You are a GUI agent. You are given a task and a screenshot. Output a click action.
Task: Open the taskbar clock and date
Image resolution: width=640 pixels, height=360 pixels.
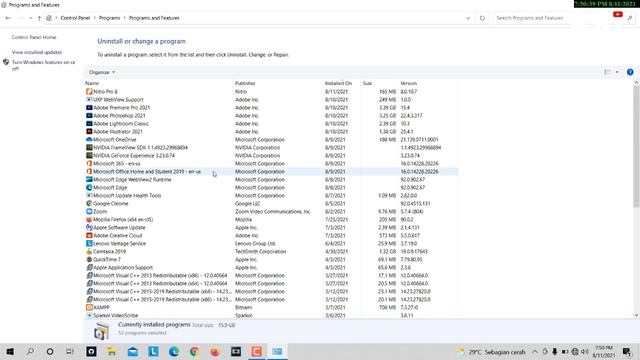(604, 351)
